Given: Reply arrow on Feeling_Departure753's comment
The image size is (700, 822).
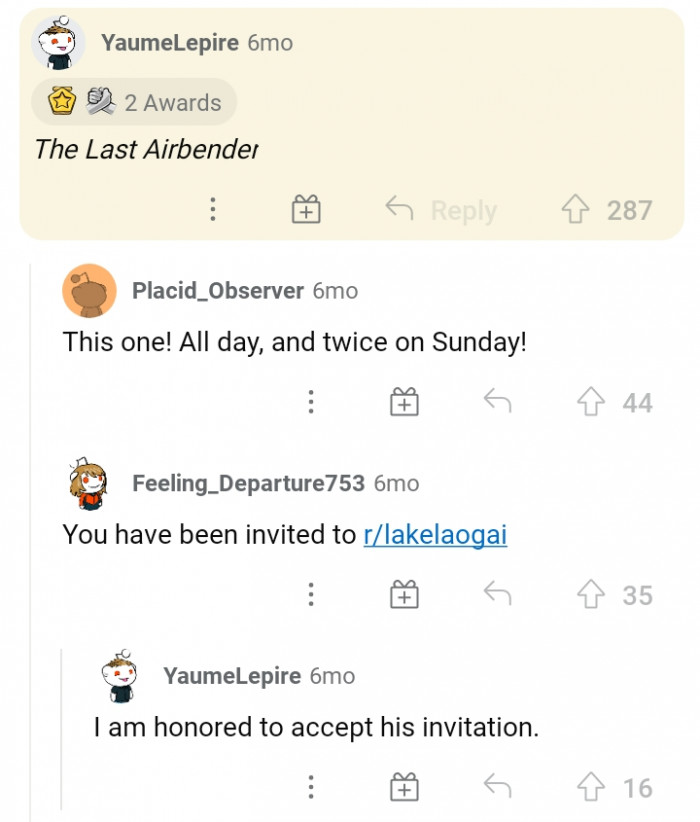Looking at the screenshot, I should (497, 595).
